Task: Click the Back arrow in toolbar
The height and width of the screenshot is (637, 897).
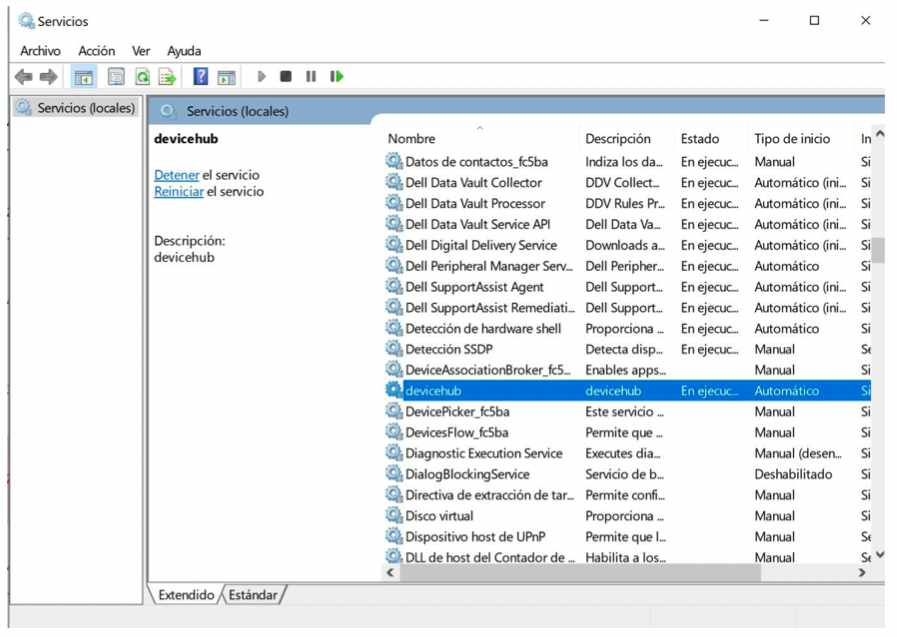Action: coord(23,77)
